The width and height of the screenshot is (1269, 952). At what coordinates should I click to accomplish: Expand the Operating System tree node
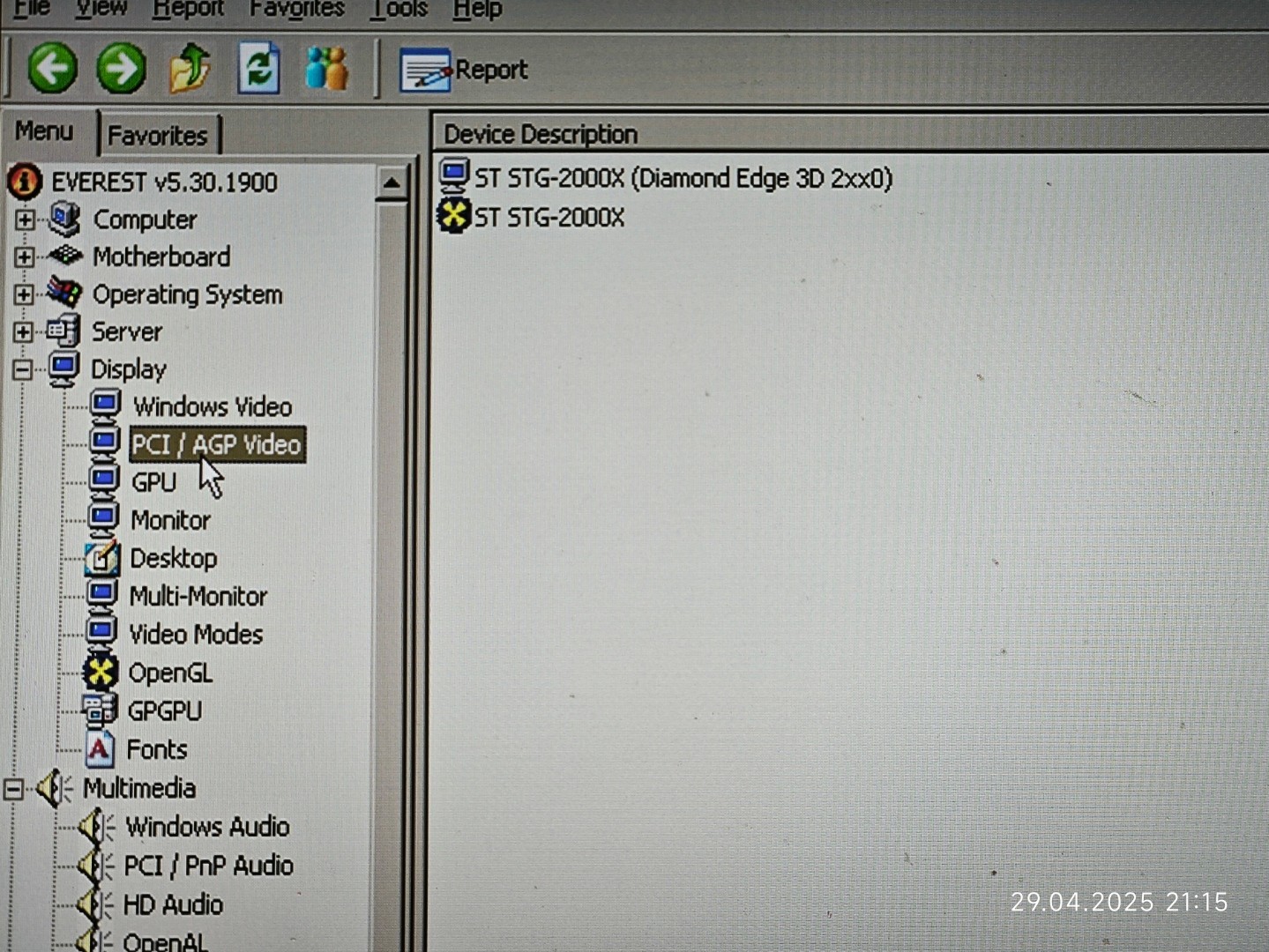coord(24,294)
